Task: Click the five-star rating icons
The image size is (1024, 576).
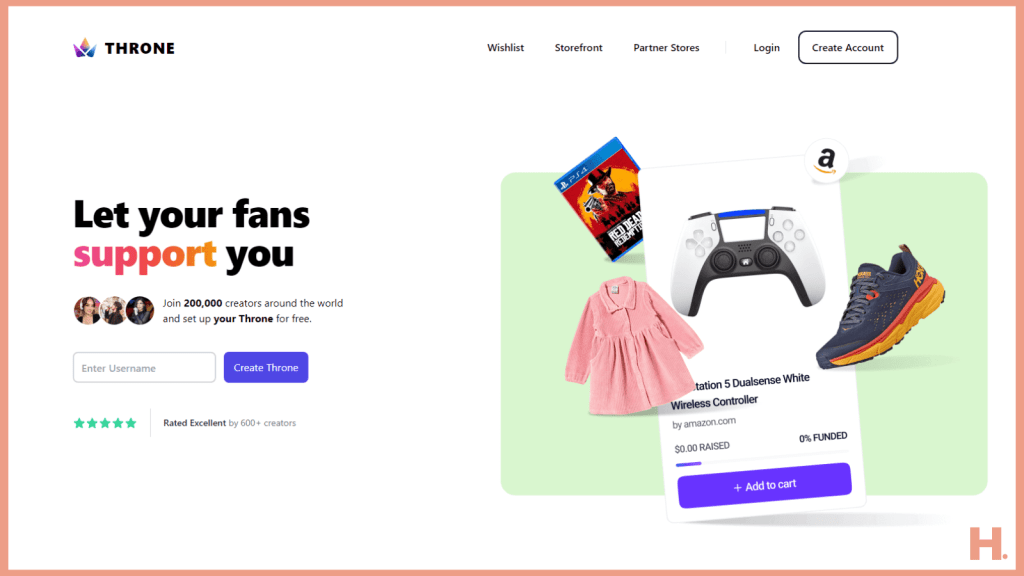Action: click(105, 423)
